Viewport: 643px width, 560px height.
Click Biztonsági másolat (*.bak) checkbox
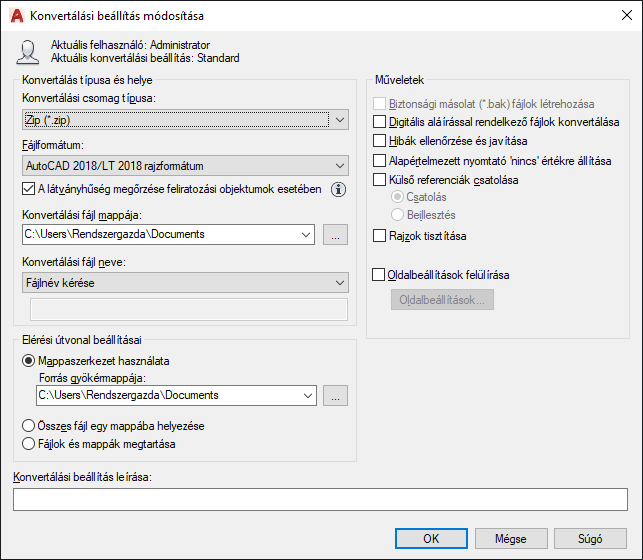[379, 104]
